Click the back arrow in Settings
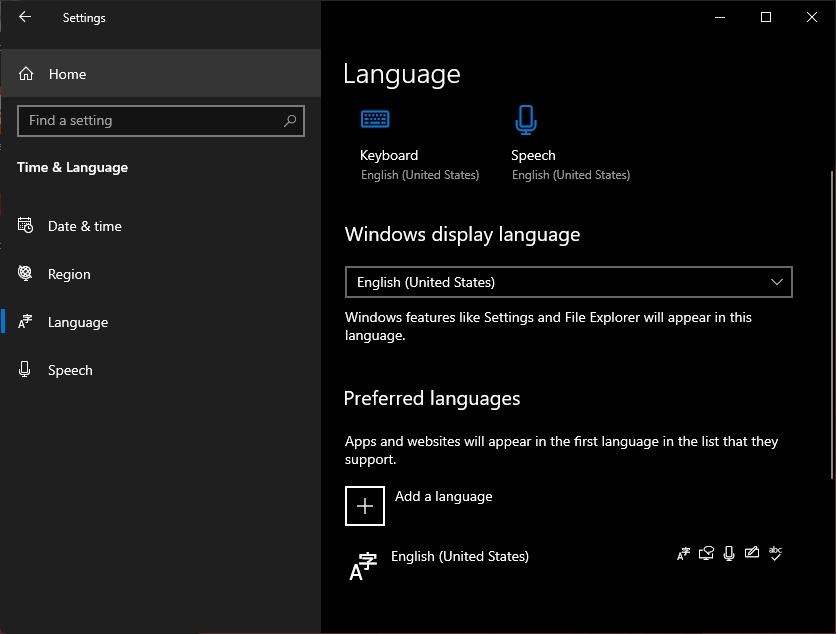The height and width of the screenshot is (634, 836). click(x=25, y=17)
